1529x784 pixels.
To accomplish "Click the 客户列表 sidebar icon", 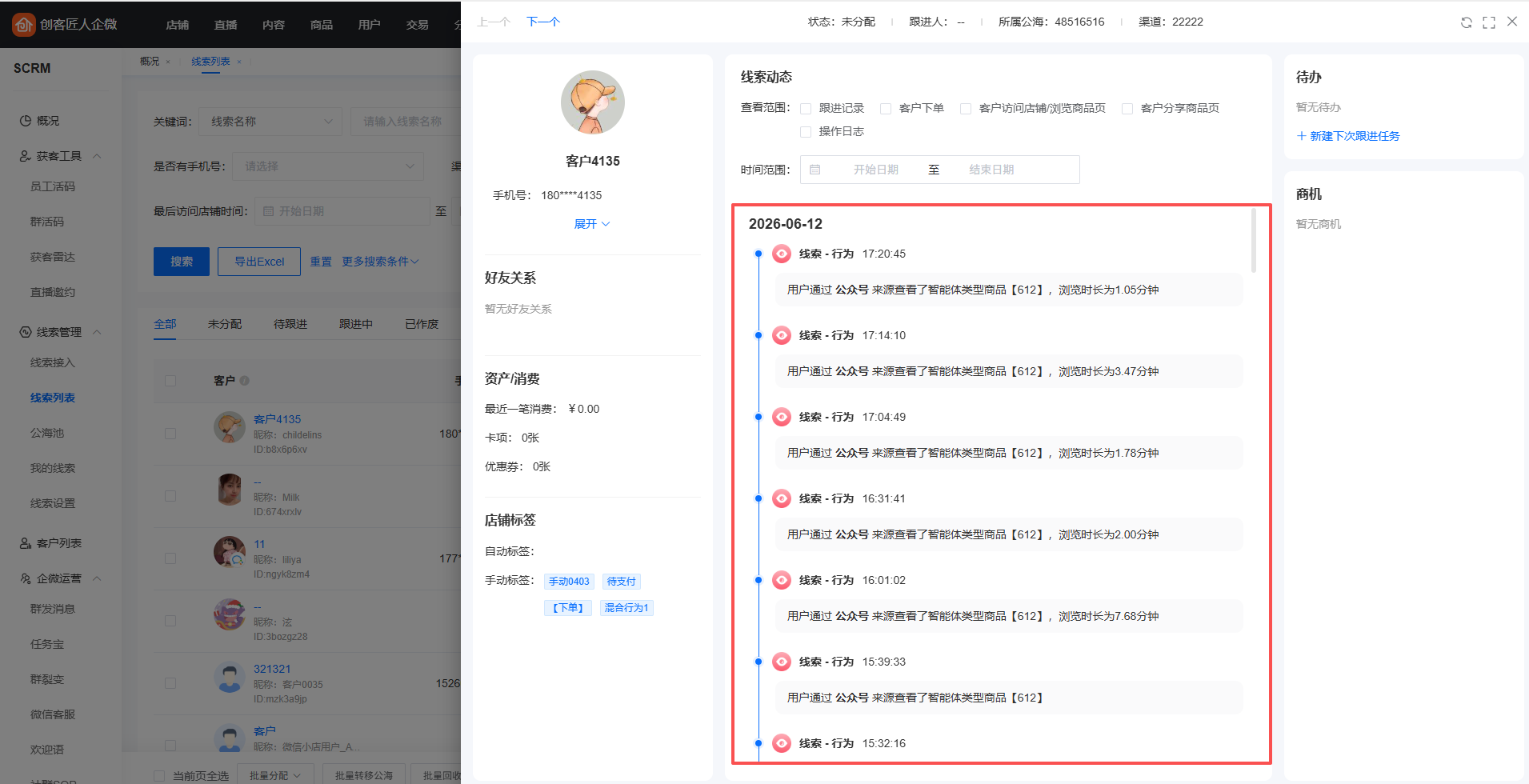I will tap(26, 543).
